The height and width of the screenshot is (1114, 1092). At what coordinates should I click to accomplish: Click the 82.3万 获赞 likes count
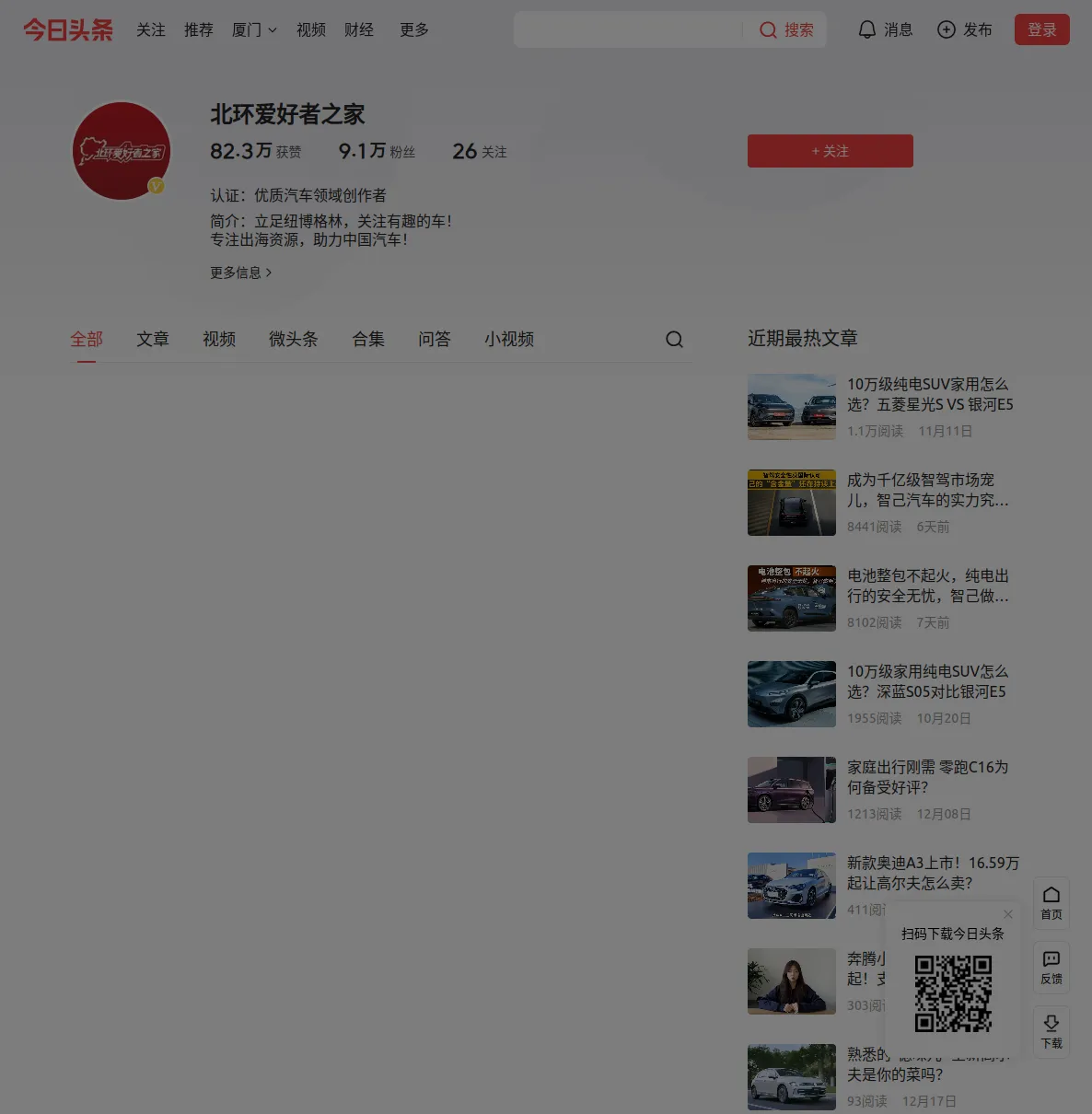(256, 151)
